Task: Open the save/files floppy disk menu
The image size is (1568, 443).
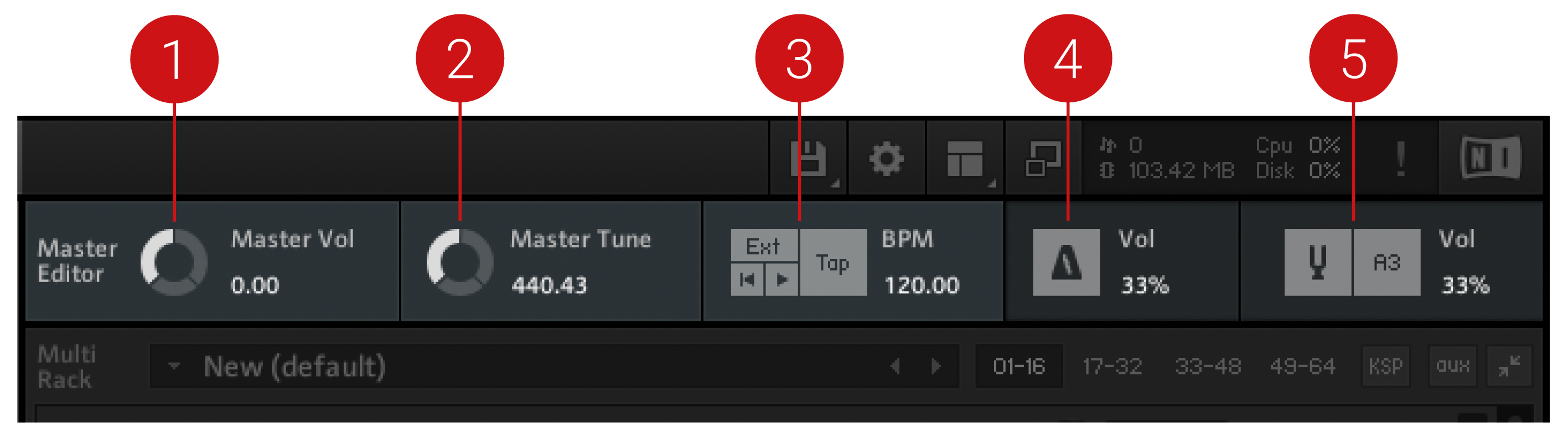Action: 808,159
